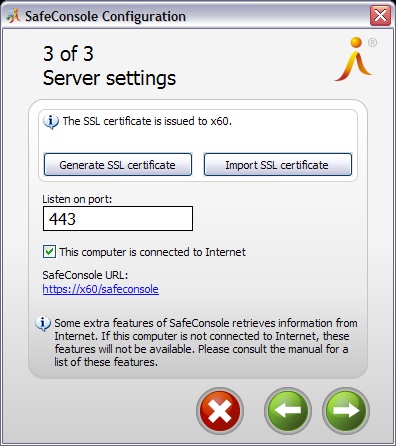Image resolution: width=396 pixels, height=446 pixels.
Task: Cancel setup with the red X button
Action: coord(220,411)
